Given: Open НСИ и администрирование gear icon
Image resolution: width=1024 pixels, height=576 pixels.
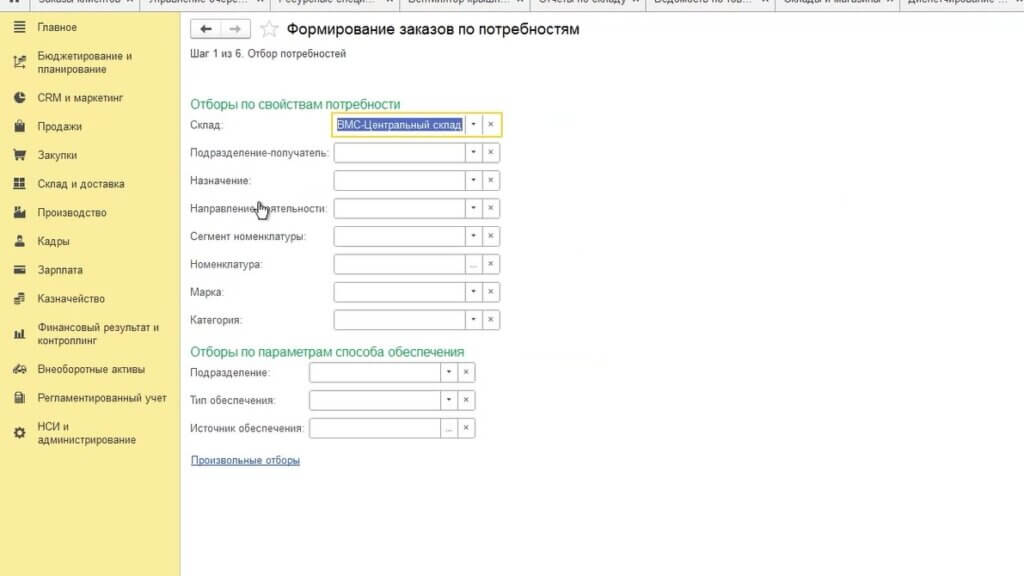Looking at the screenshot, I should pyautogui.click(x=19, y=433).
